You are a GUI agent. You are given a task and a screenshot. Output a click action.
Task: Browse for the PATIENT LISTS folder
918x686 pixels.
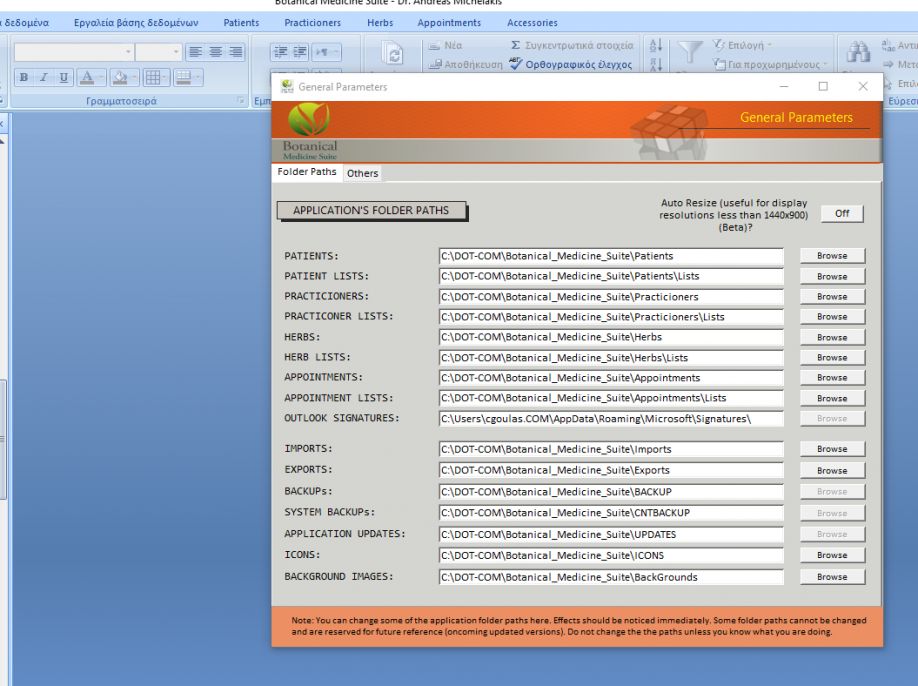point(832,276)
